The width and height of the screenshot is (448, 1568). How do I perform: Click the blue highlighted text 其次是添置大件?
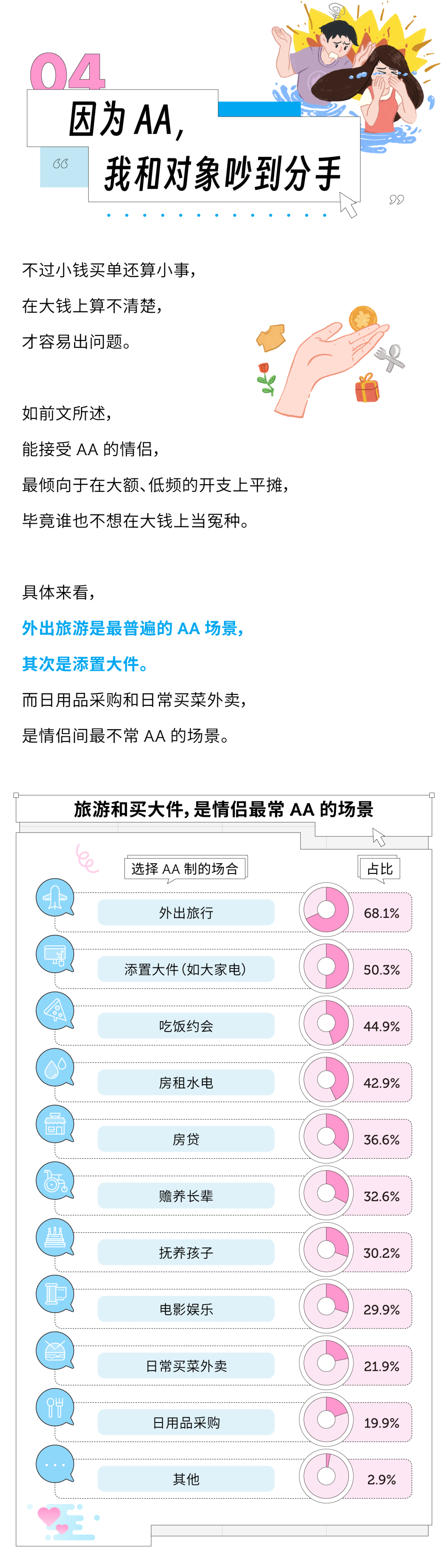coord(85,664)
